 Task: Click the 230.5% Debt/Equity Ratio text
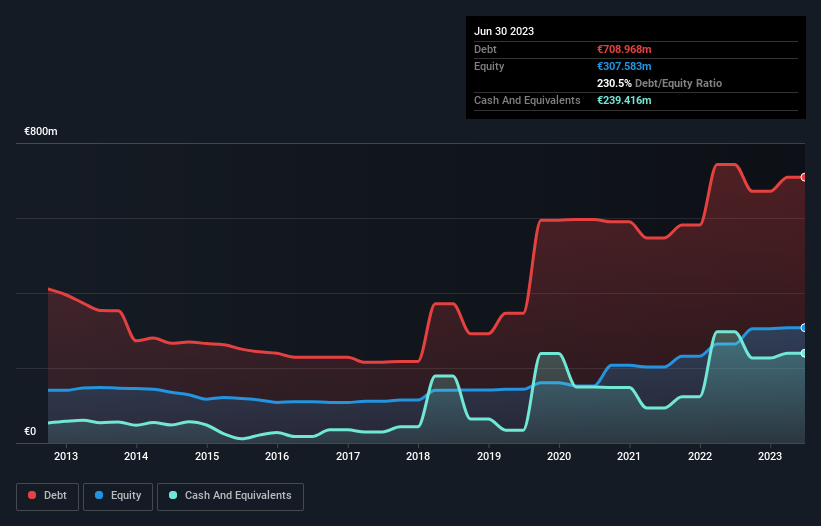659,83
